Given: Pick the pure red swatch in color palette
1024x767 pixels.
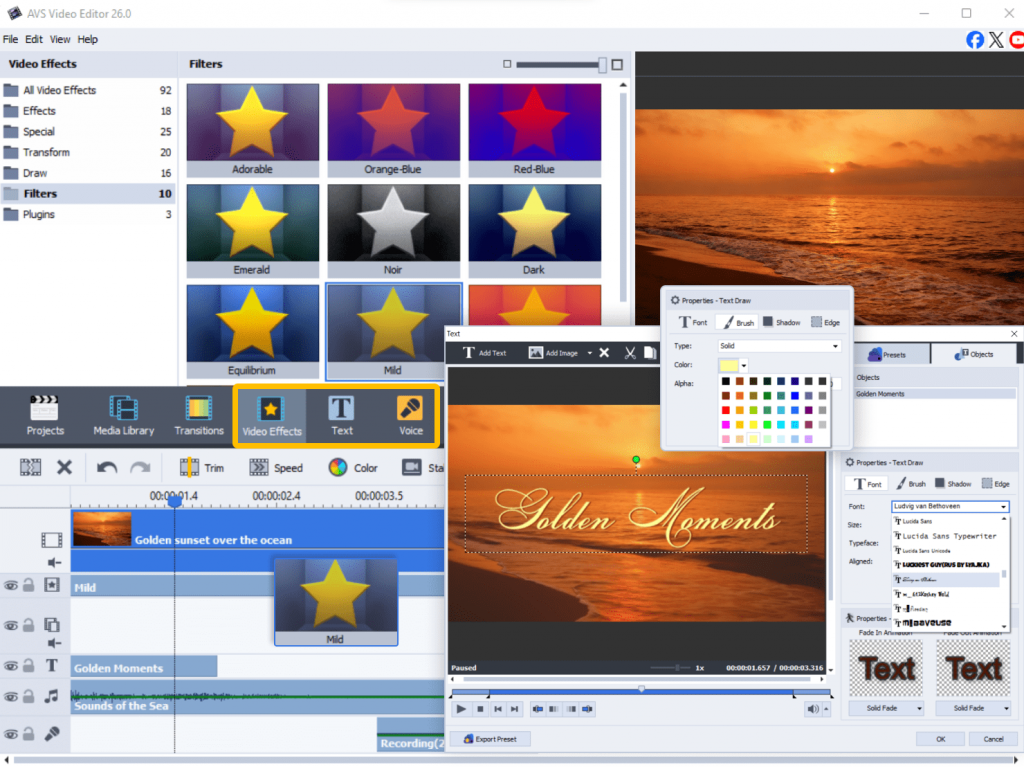Looking at the screenshot, I should tap(725, 409).
